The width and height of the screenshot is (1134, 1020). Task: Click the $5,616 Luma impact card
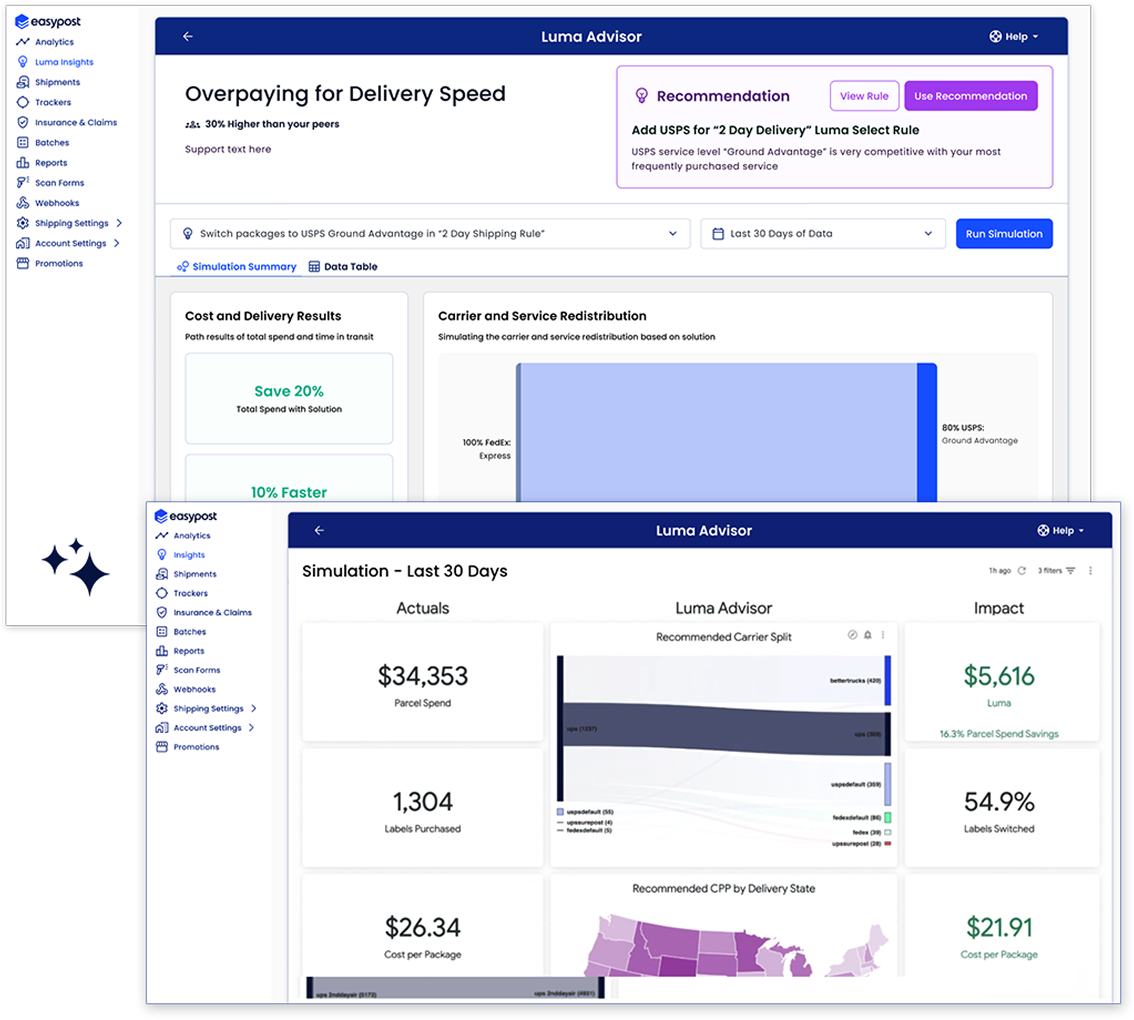tap(1002, 682)
